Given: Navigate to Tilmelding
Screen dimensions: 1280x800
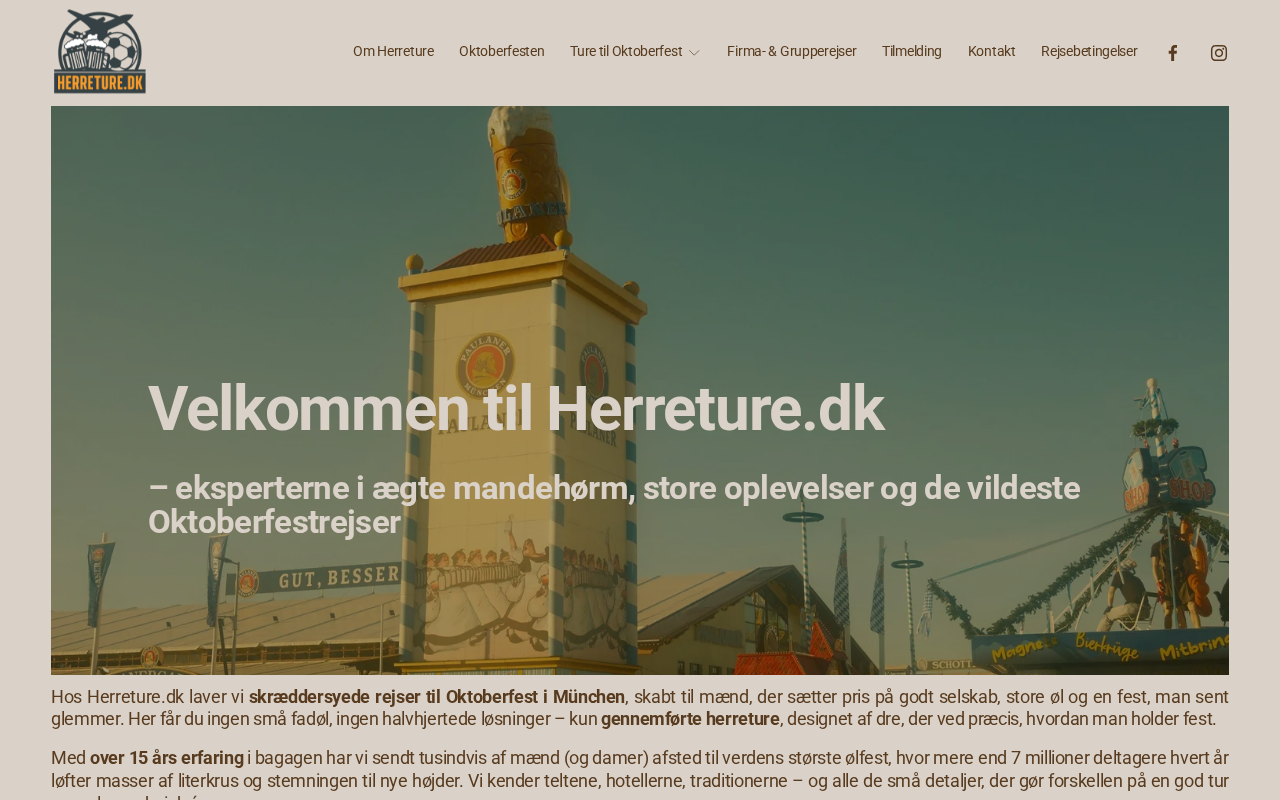Looking at the screenshot, I should point(912,51).
